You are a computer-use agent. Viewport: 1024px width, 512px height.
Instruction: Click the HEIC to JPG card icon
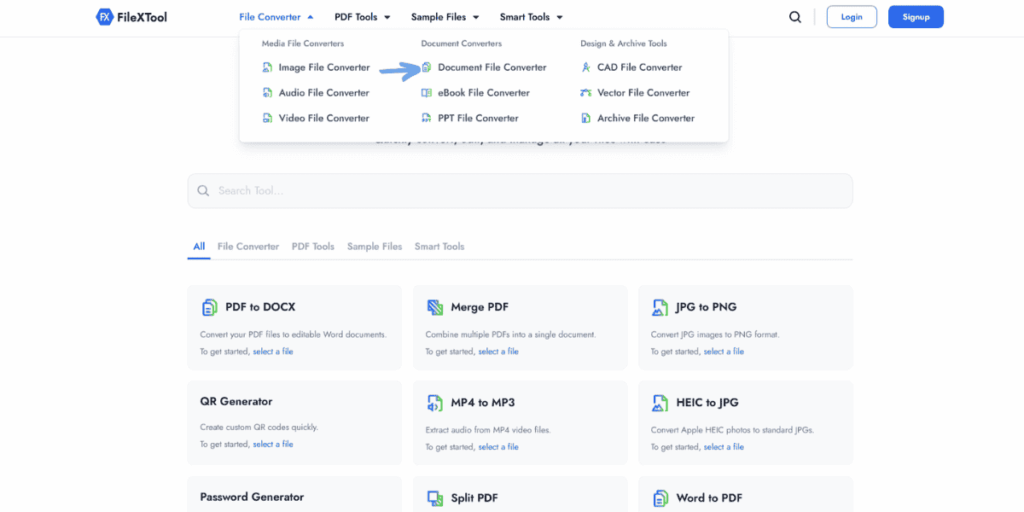[x=660, y=403]
